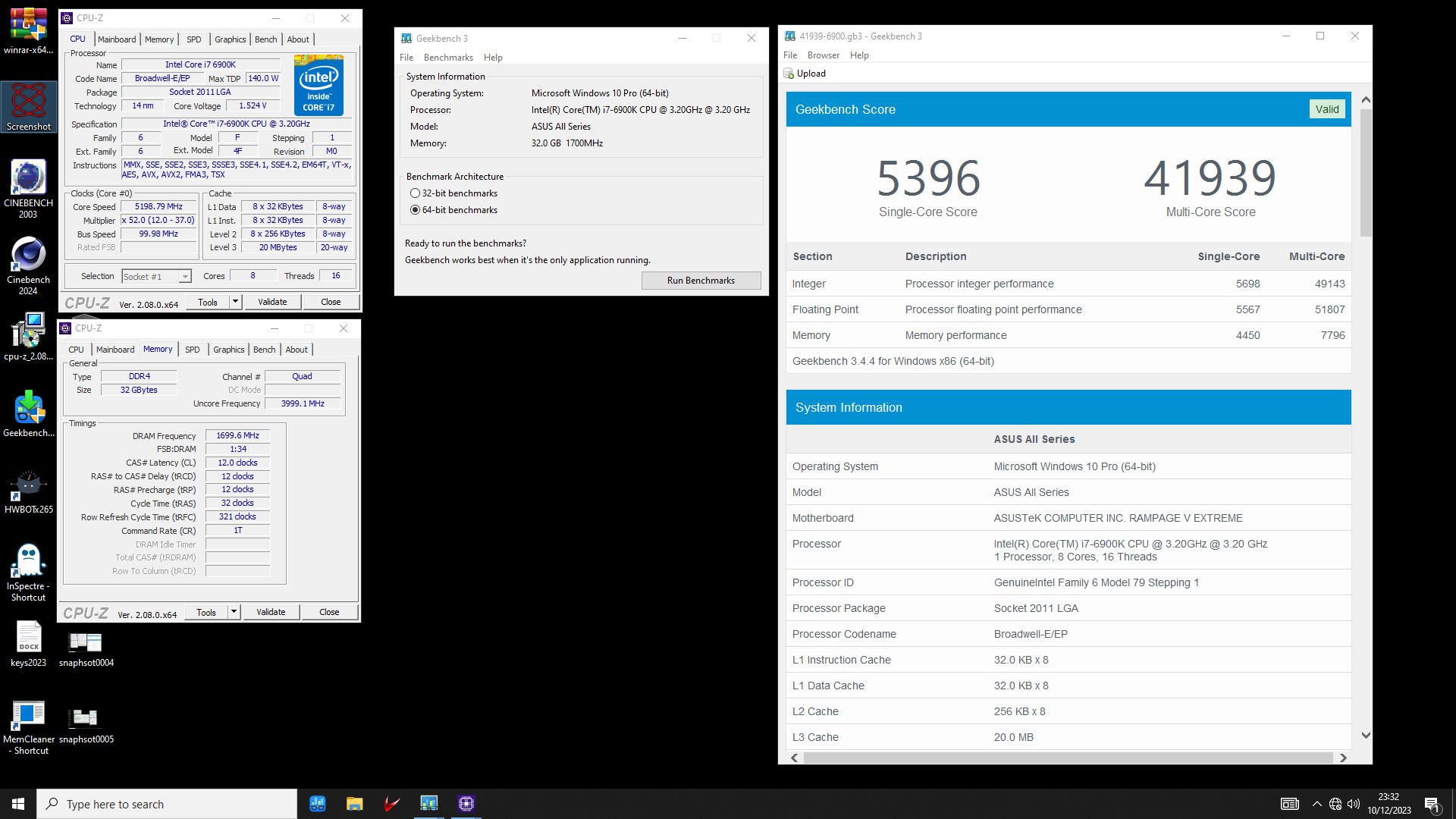The image size is (1456, 819).
Task: Show hidden system tray icons
Action: click(1316, 804)
